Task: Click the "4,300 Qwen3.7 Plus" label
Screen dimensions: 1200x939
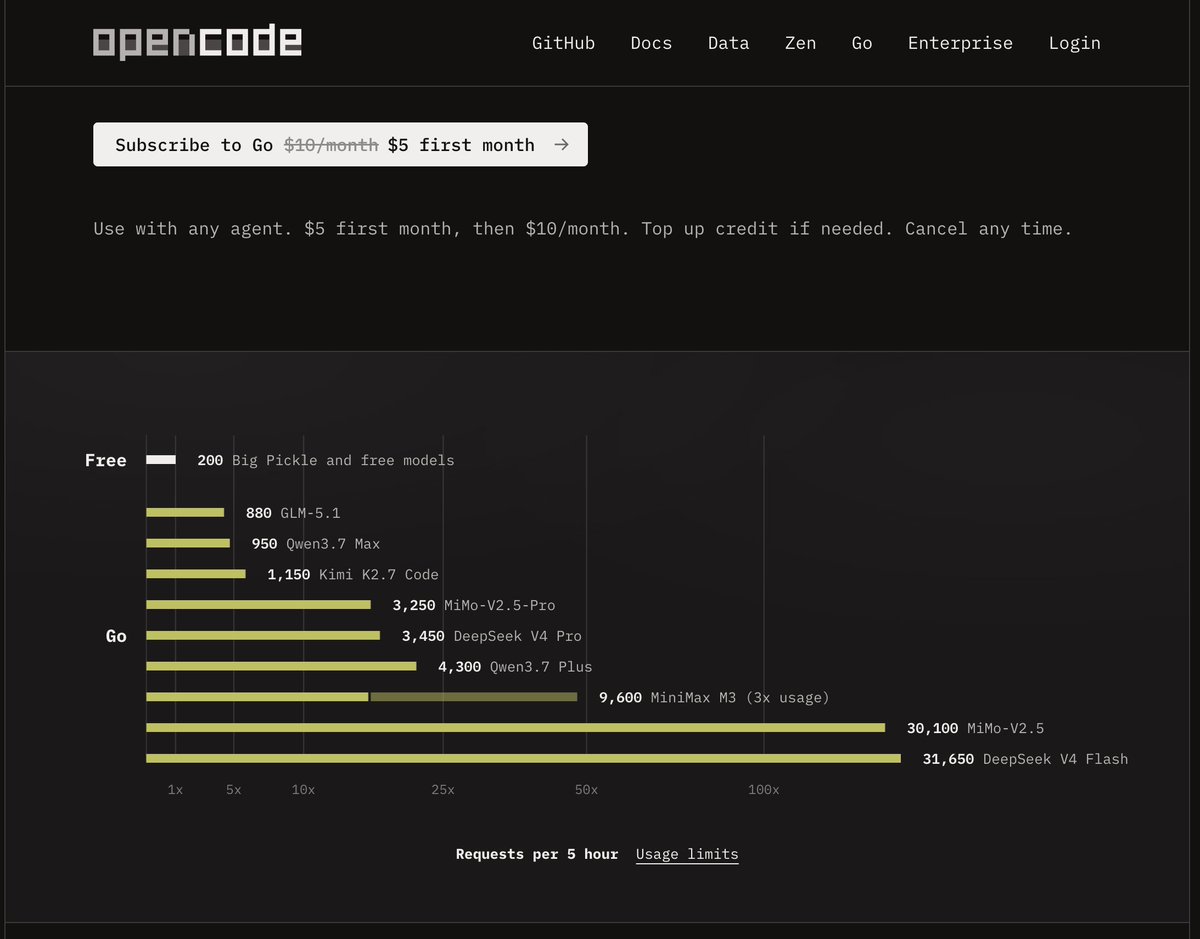Action: [x=515, y=667]
